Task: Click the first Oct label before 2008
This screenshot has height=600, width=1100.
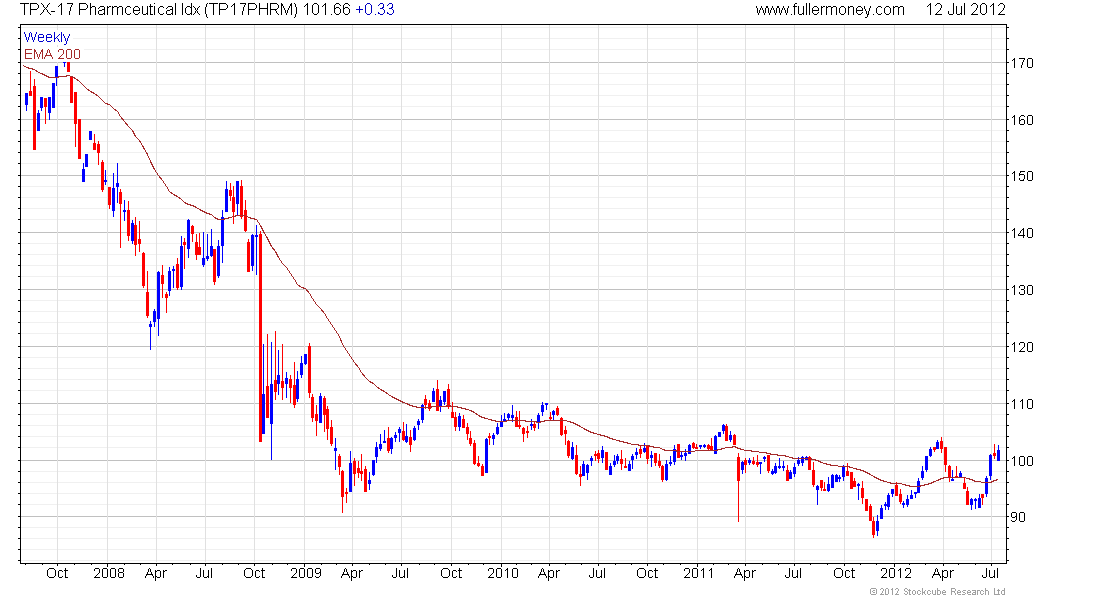Action: pos(57,573)
